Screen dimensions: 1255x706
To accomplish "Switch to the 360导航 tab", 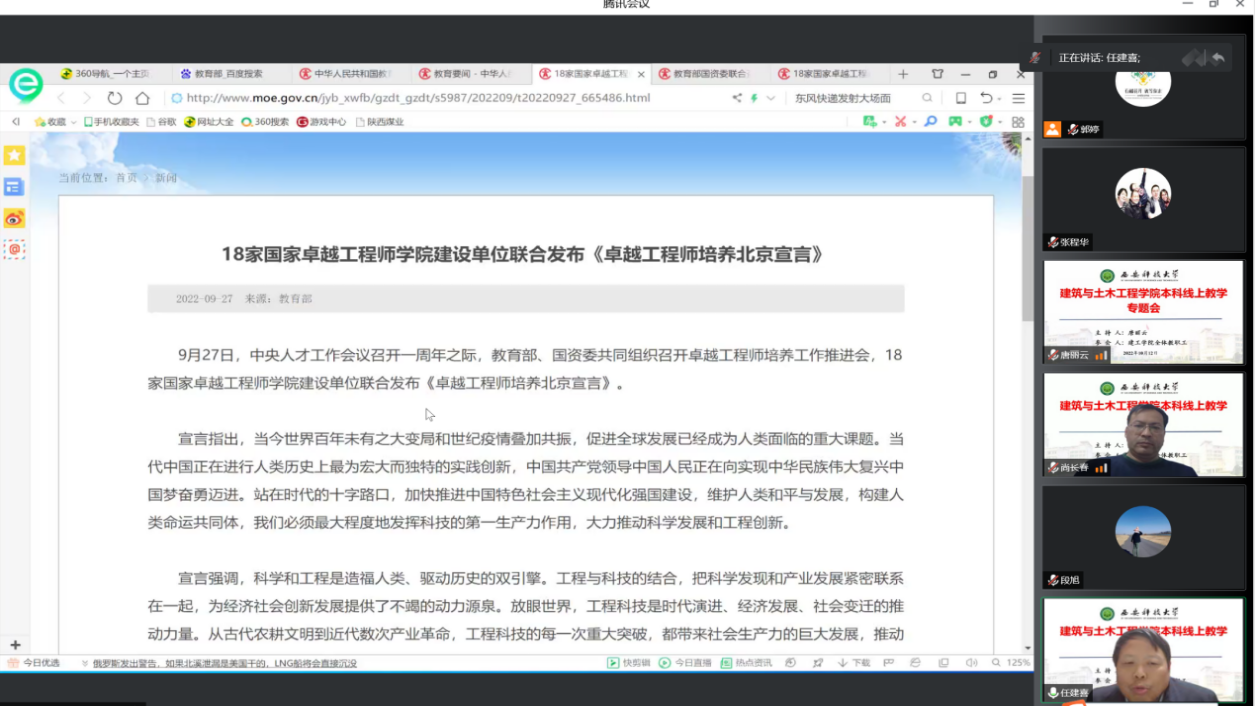I will (110, 74).
